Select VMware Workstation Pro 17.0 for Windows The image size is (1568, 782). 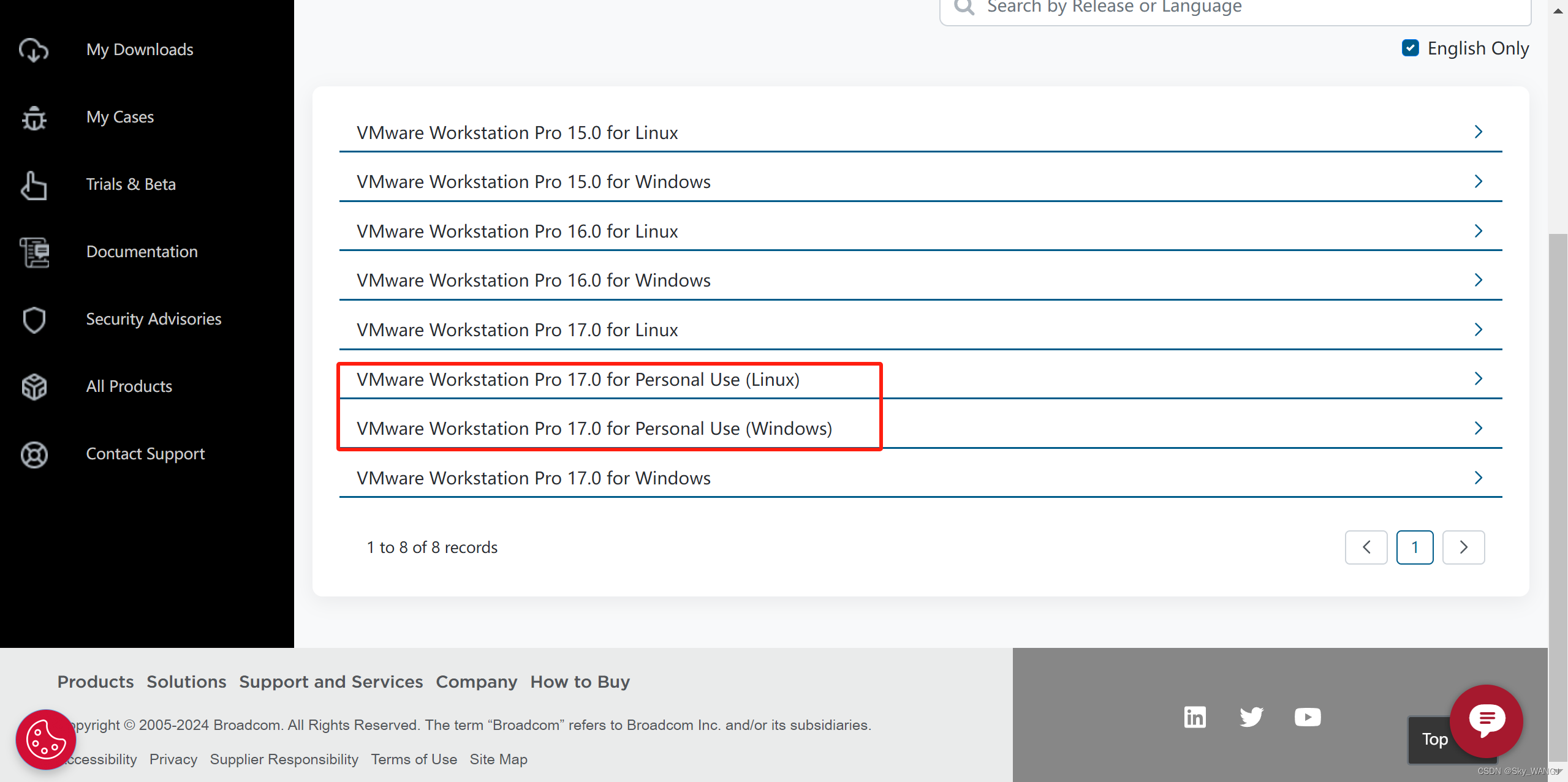tap(534, 478)
